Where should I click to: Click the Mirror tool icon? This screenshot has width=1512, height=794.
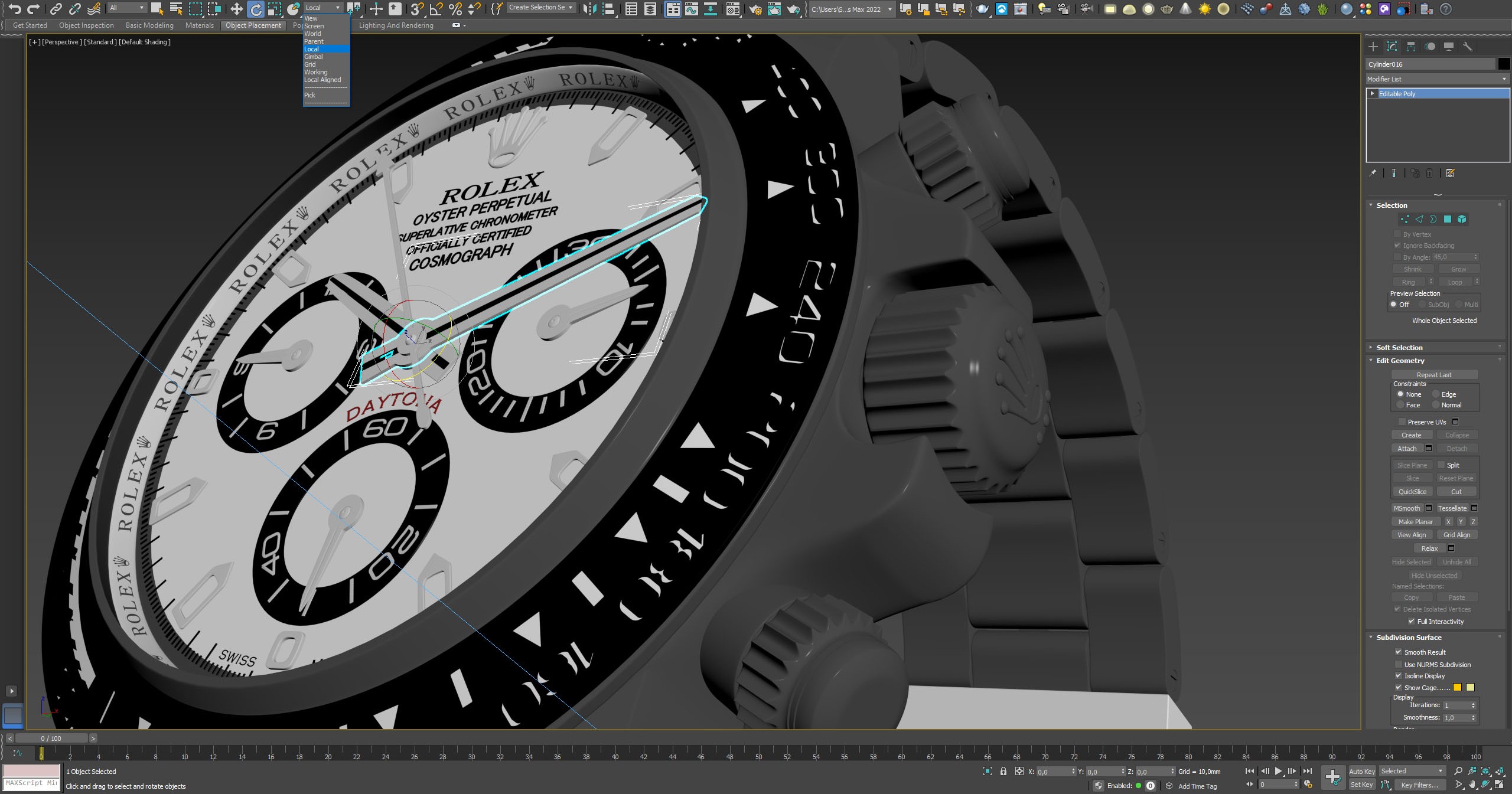pyautogui.click(x=589, y=9)
